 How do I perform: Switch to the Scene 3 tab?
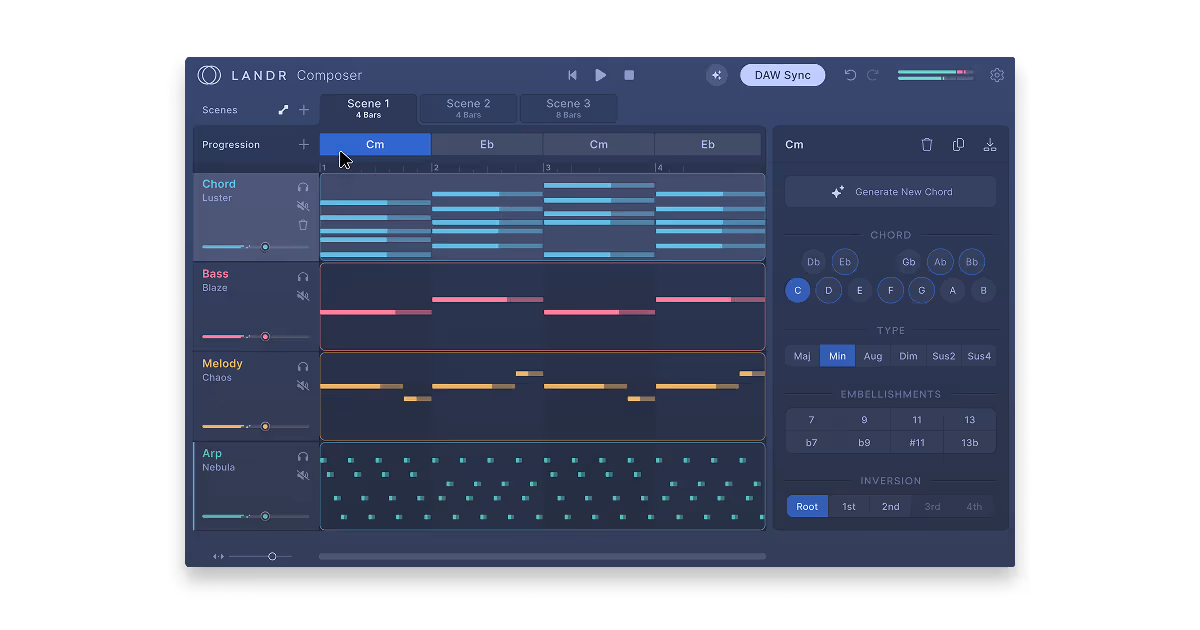coord(568,108)
